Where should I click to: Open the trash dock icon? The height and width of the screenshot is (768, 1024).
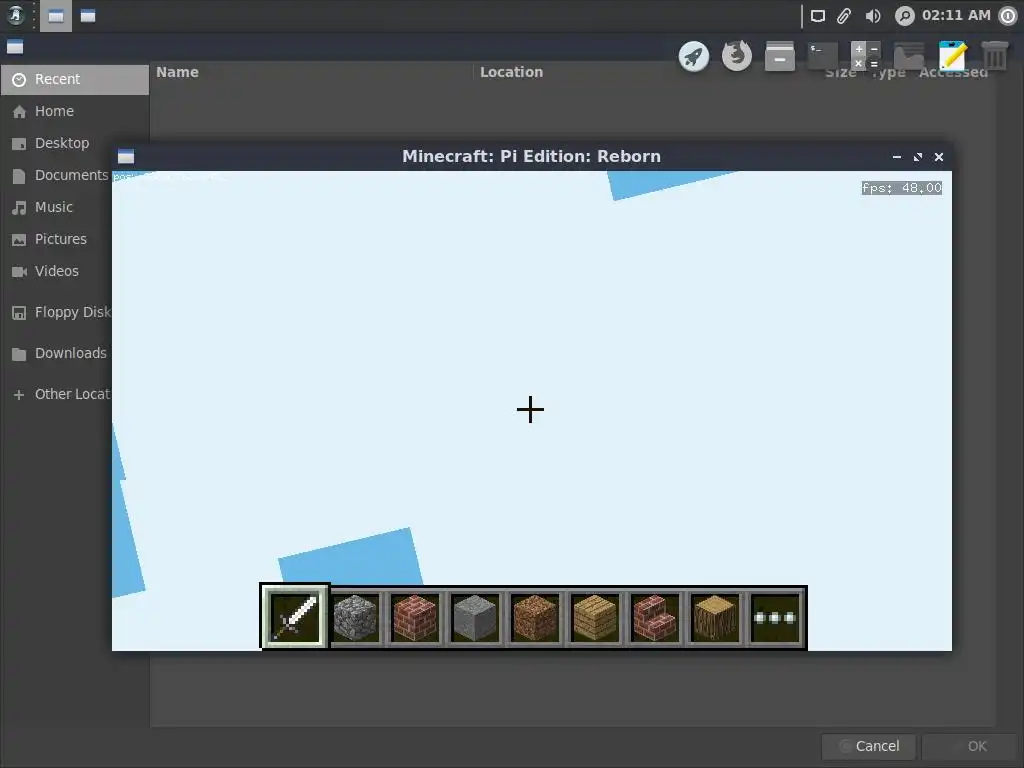click(x=995, y=56)
